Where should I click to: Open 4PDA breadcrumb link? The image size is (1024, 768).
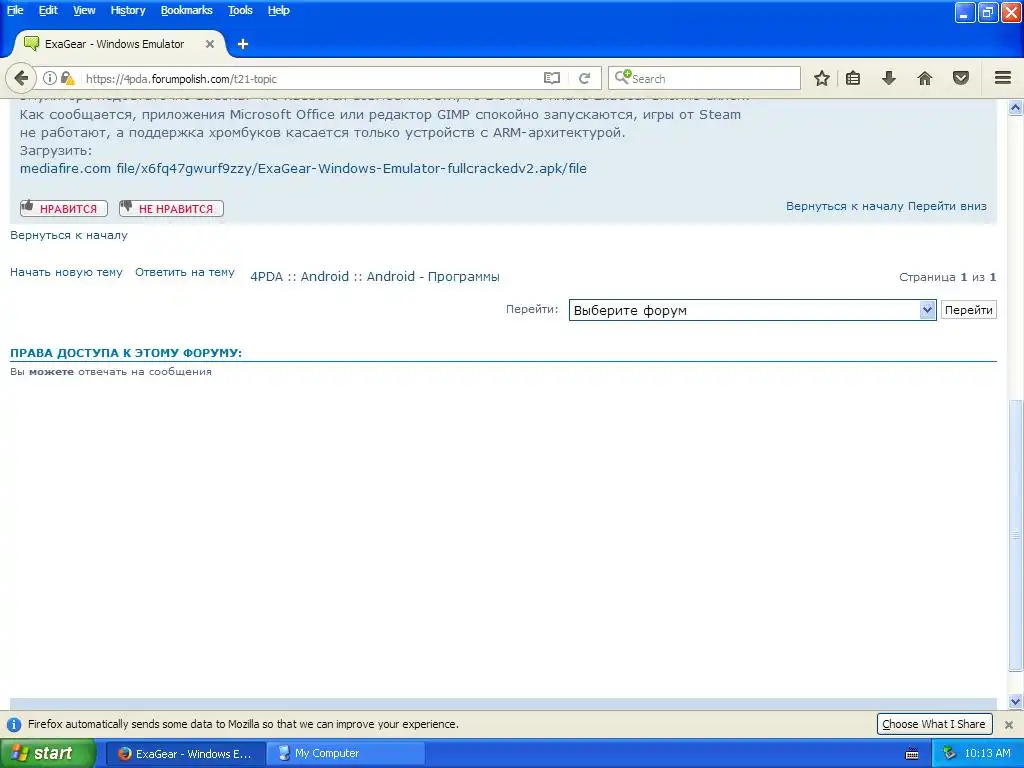(x=266, y=277)
